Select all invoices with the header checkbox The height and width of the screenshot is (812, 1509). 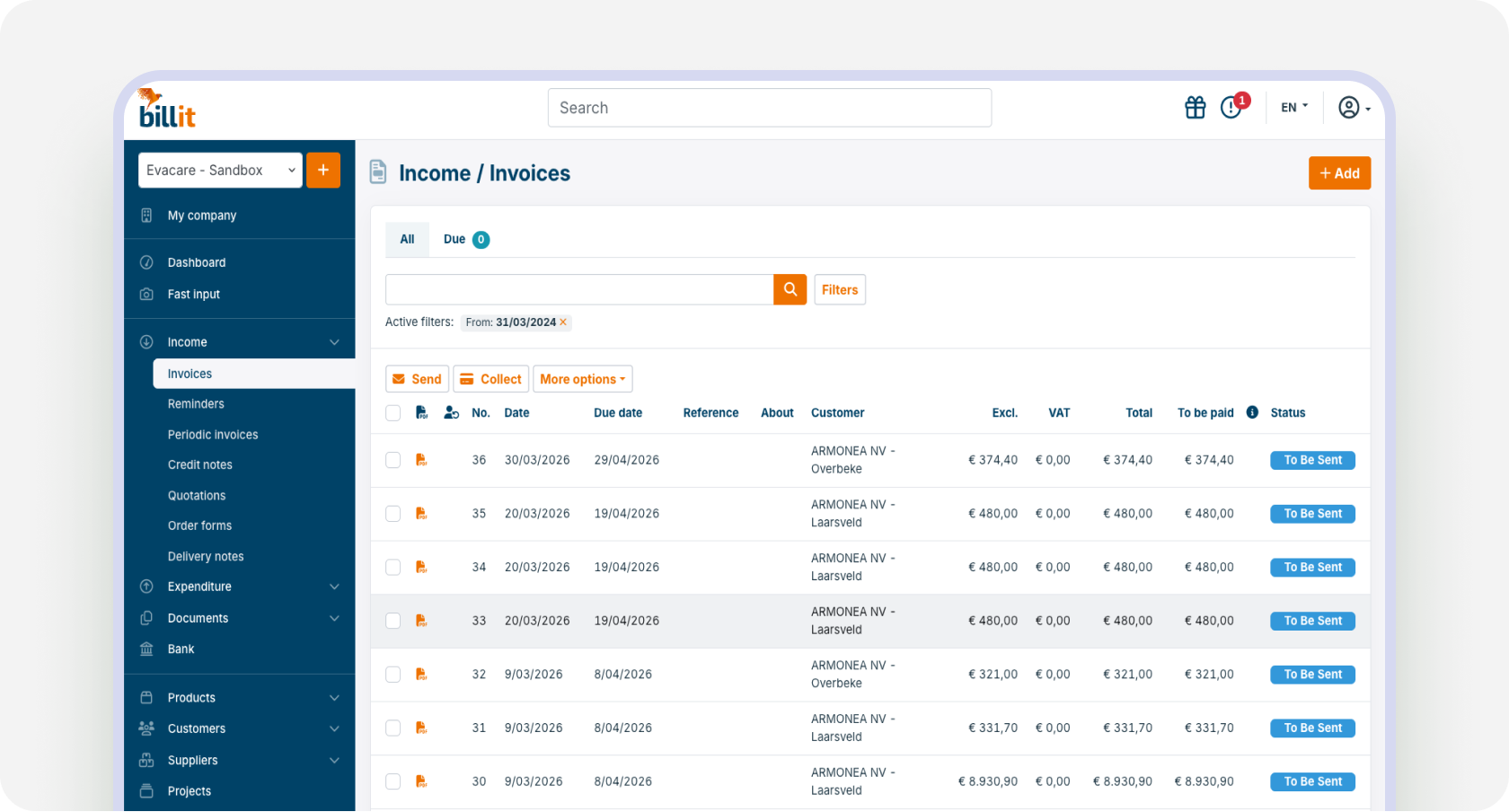pos(393,413)
